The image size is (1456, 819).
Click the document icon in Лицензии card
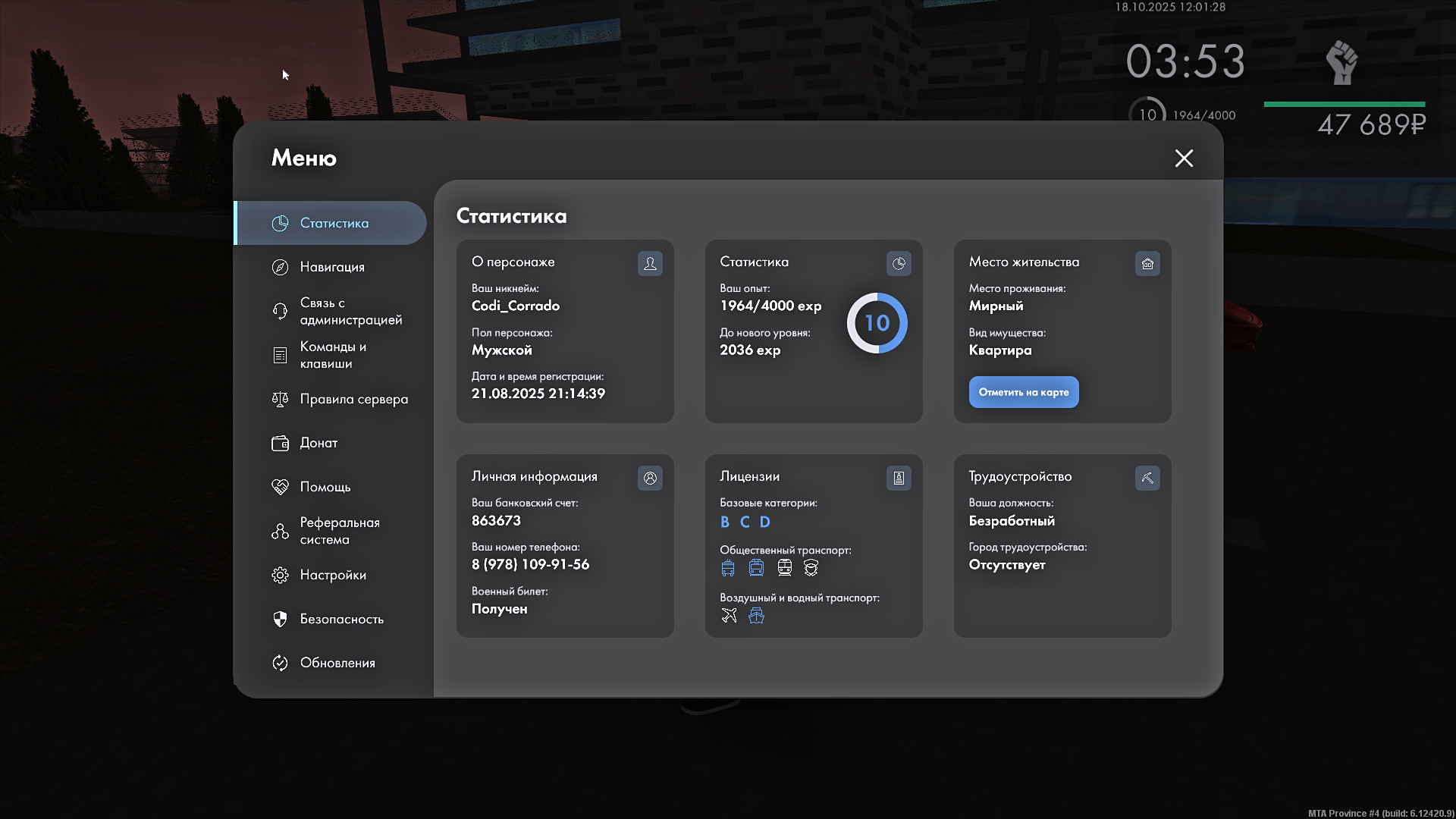point(899,478)
